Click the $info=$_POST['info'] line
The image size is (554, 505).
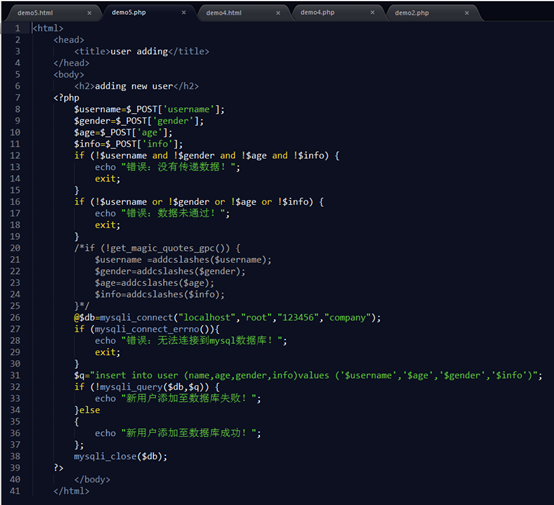(x=129, y=144)
